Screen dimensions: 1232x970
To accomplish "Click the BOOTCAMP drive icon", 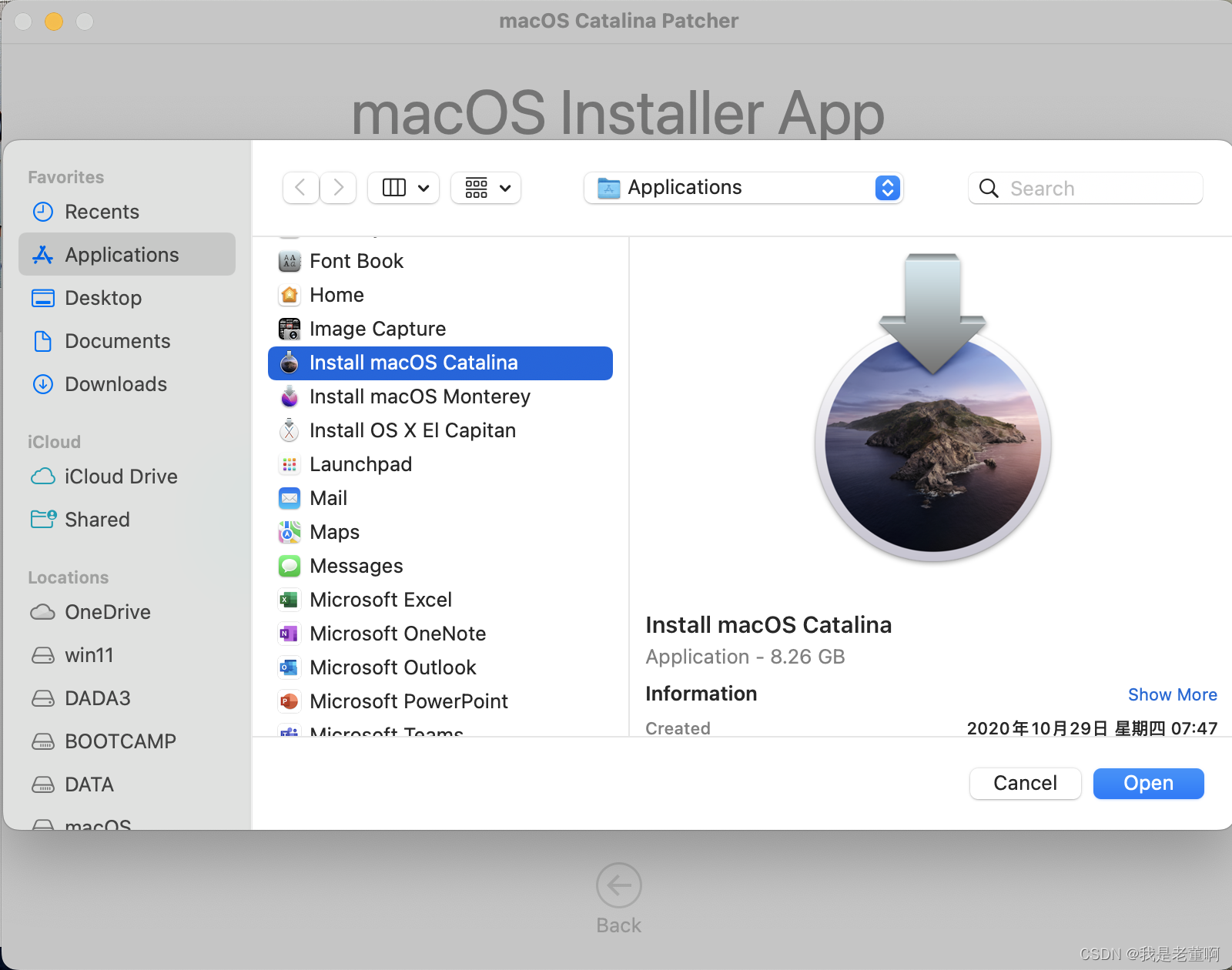I will tap(43, 741).
